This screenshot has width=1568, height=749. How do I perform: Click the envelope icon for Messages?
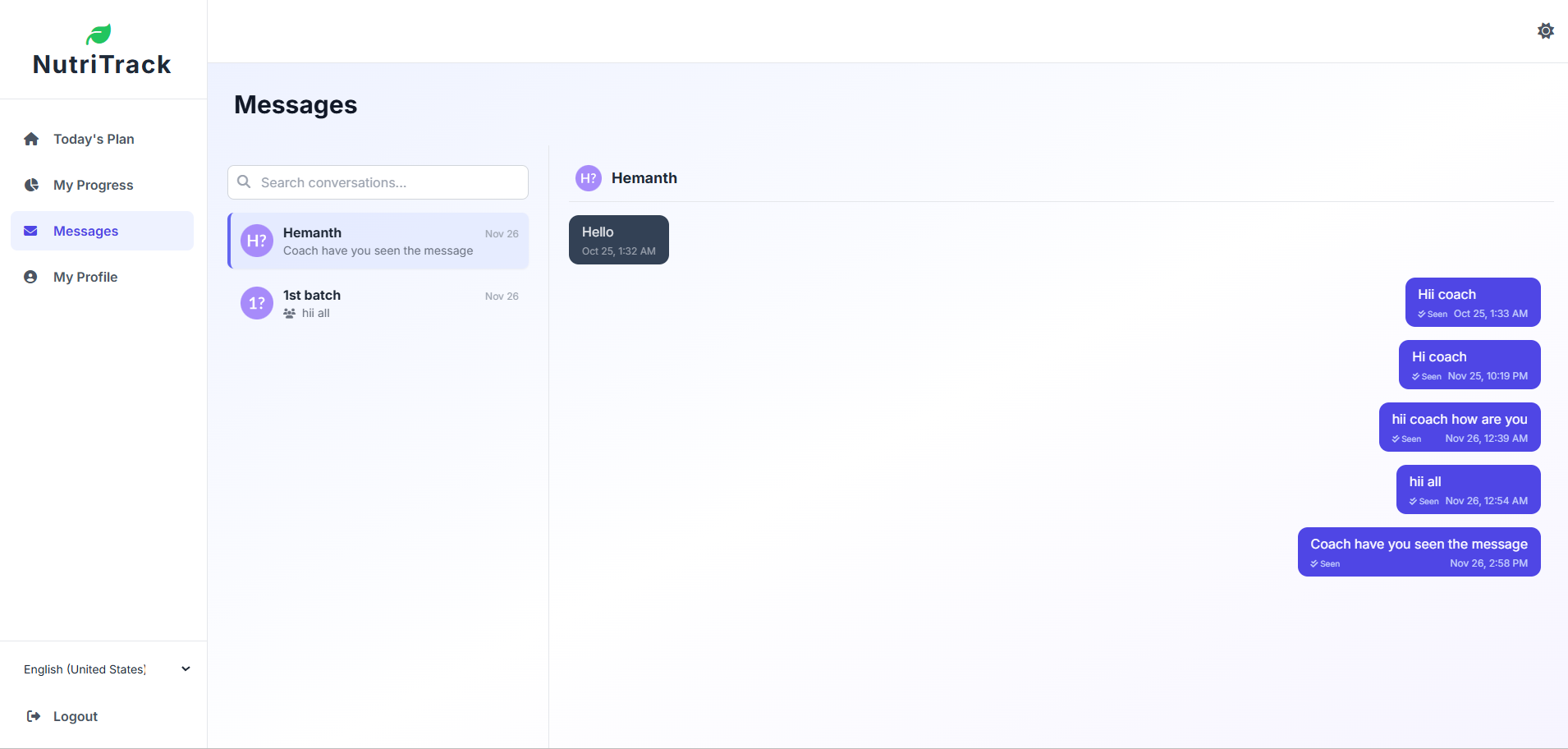pyautogui.click(x=31, y=231)
